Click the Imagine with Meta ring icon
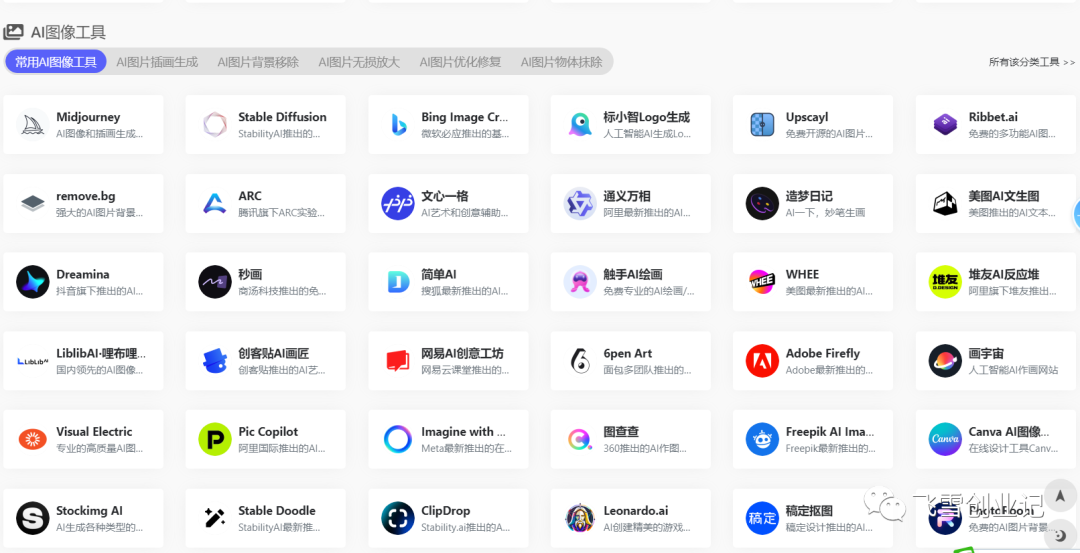The height and width of the screenshot is (553, 1080). coord(398,439)
